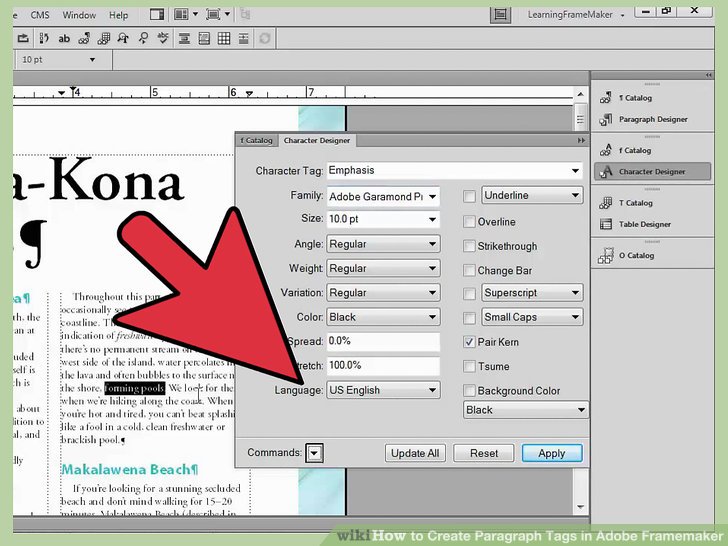The width and height of the screenshot is (728, 546).
Task: Open the Table Designer panel
Action: (x=644, y=224)
